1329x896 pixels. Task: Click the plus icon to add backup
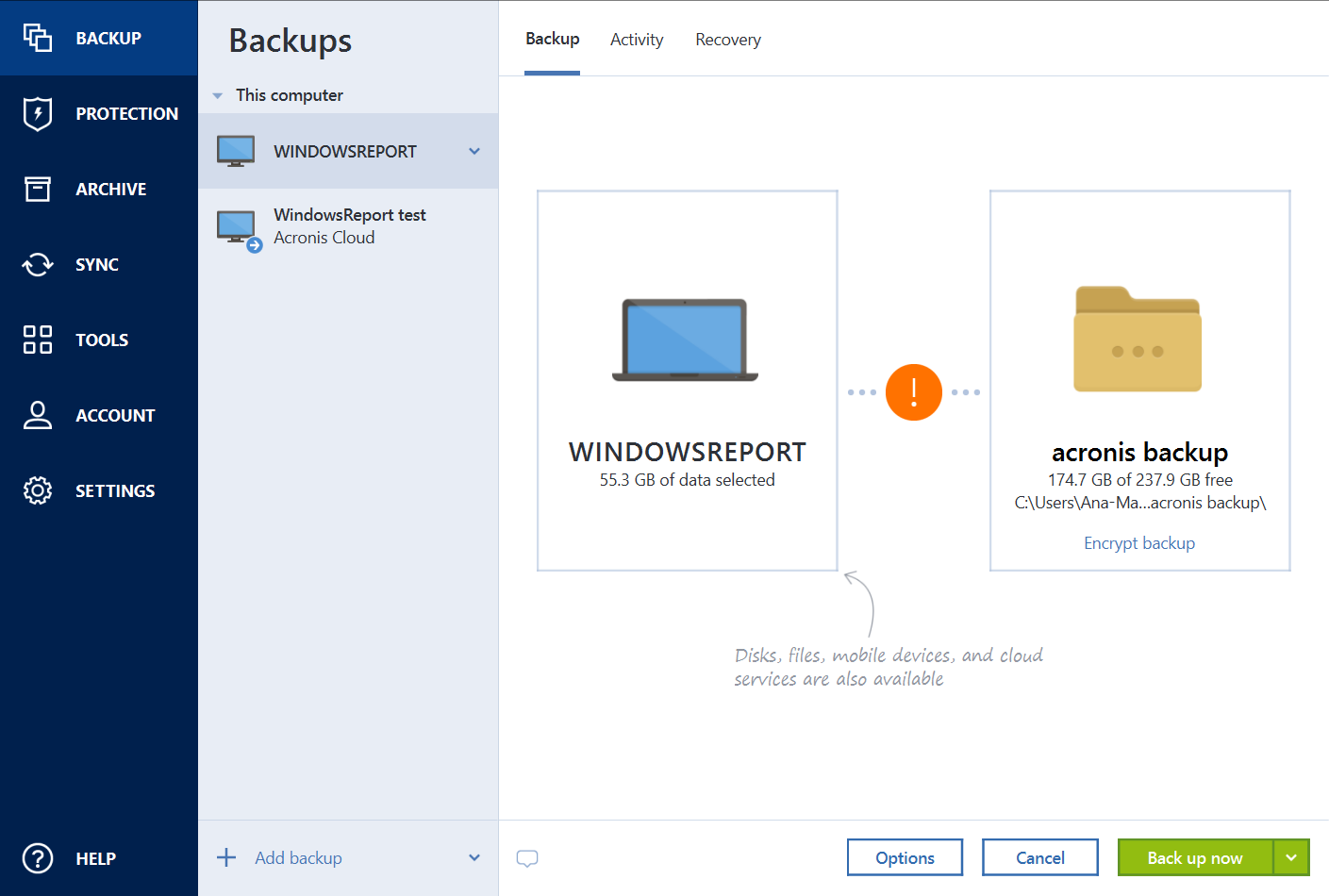226,857
